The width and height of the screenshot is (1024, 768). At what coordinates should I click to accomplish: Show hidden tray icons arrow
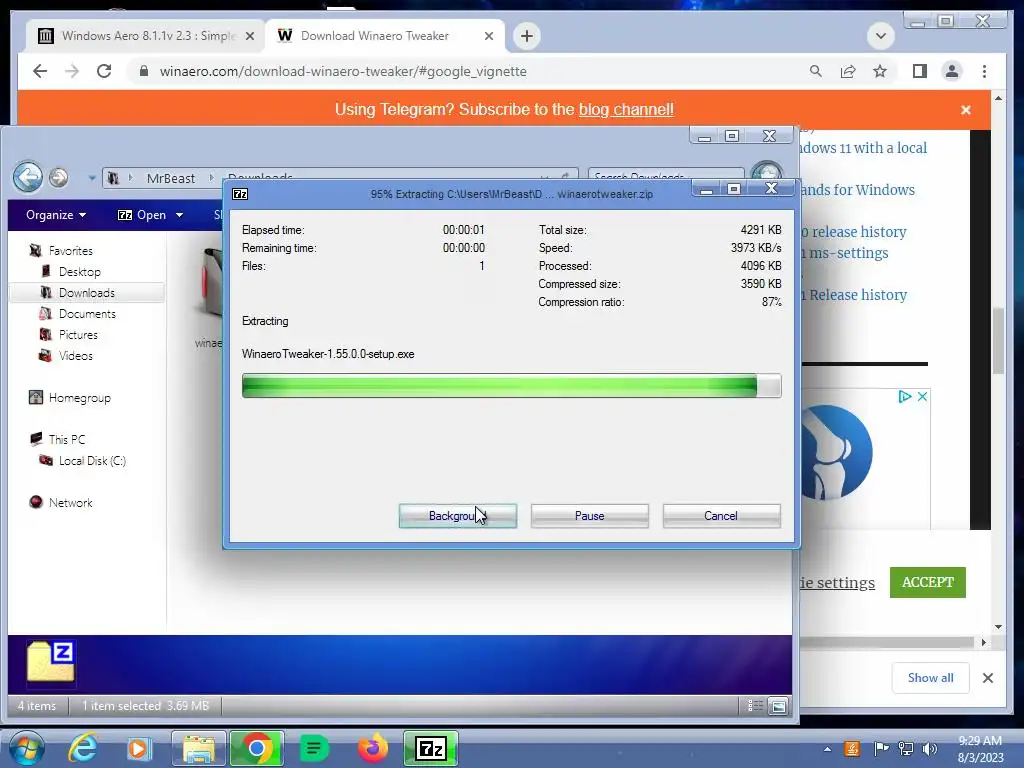click(827, 749)
